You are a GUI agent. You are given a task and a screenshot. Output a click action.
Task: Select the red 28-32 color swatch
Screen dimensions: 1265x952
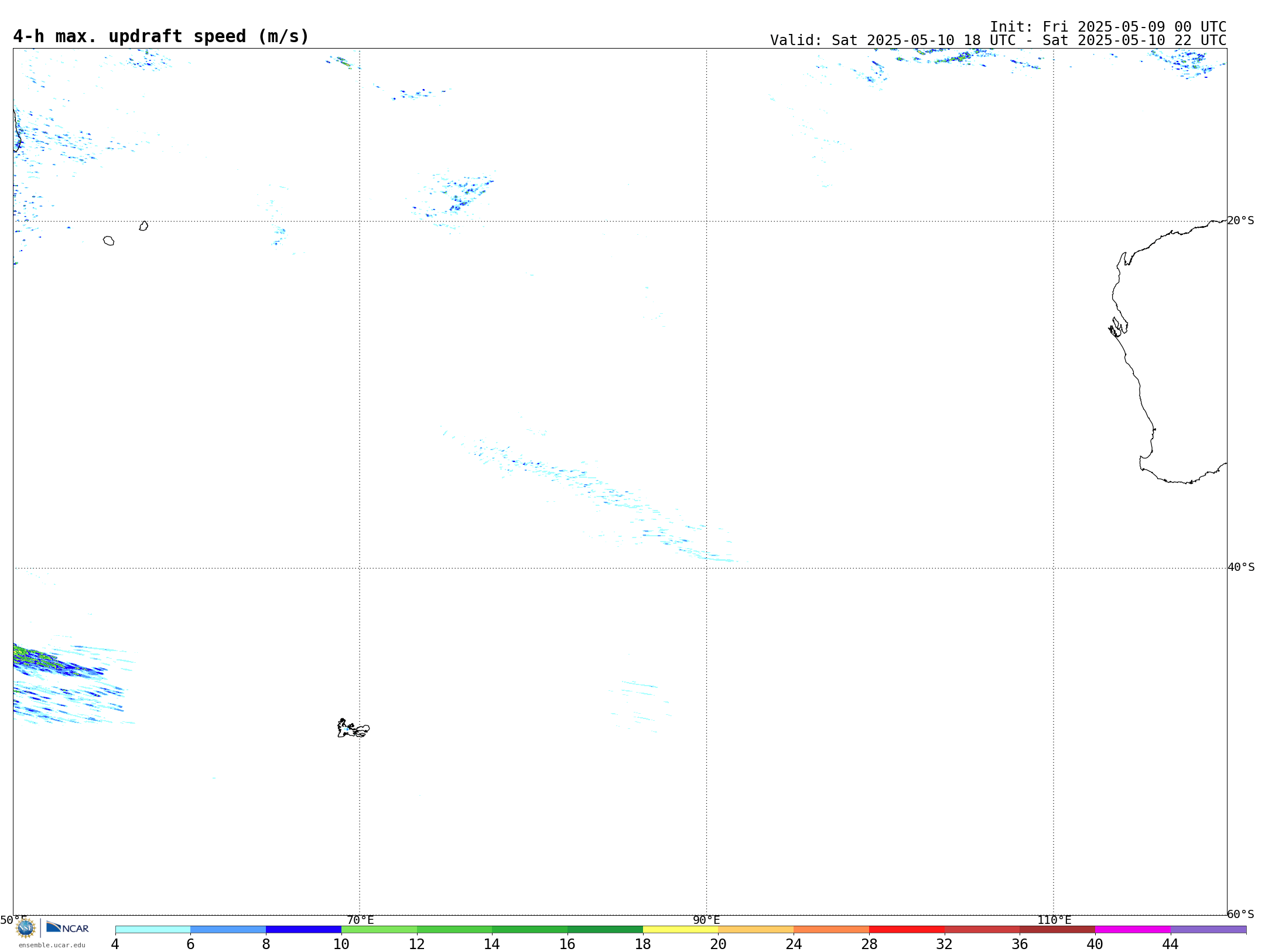coord(907,929)
